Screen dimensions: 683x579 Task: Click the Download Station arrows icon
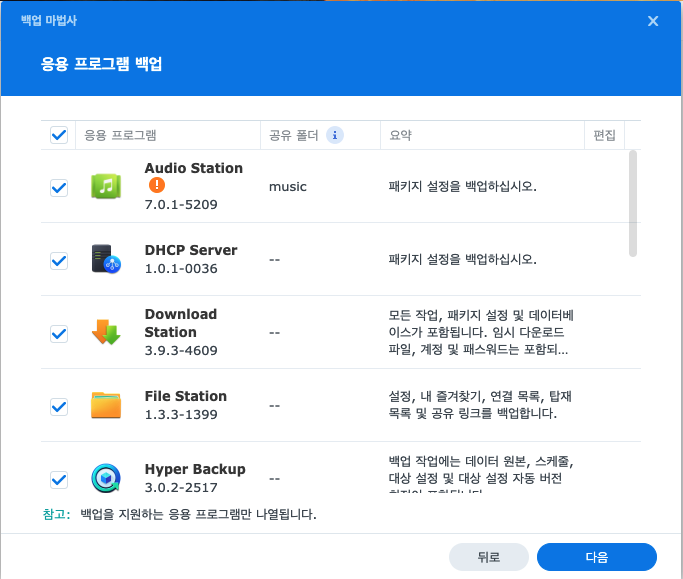coord(106,332)
